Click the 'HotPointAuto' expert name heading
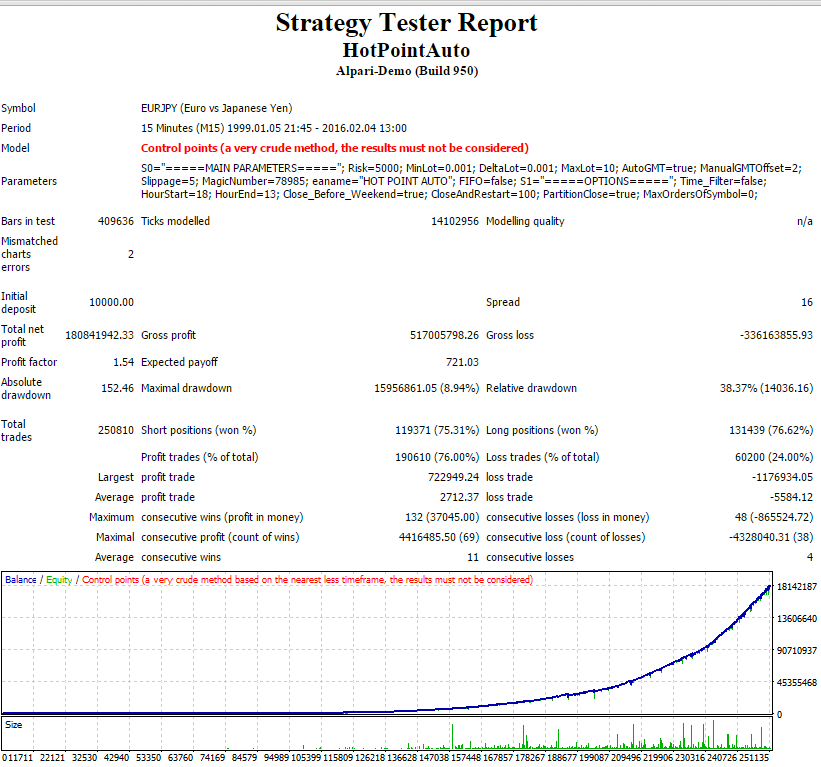The width and height of the screenshot is (821, 767). click(406, 50)
